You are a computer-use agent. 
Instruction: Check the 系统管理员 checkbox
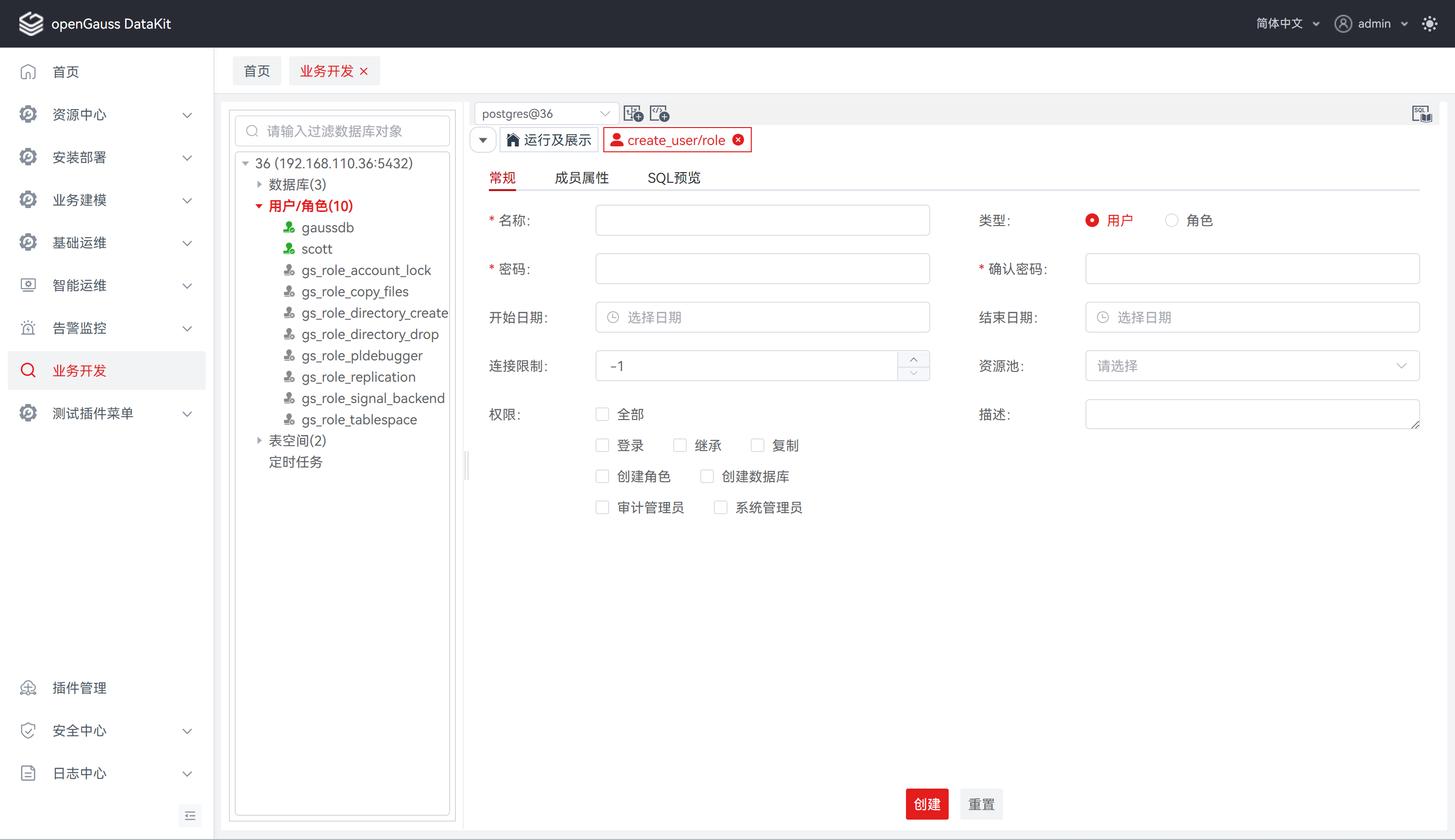pyautogui.click(x=720, y=508)
